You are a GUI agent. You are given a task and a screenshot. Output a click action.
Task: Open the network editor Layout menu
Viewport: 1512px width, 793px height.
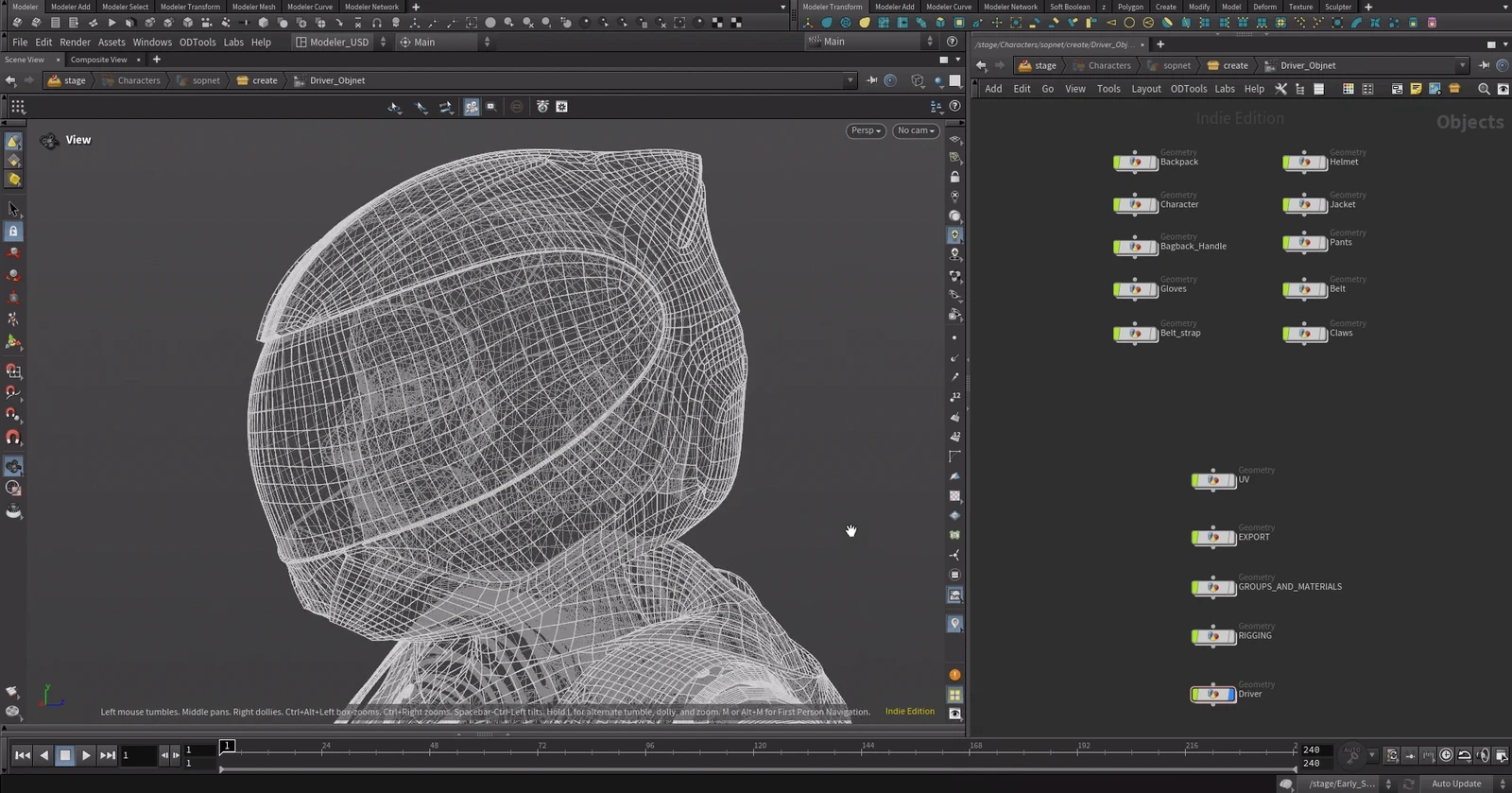tap(1146, 89)
